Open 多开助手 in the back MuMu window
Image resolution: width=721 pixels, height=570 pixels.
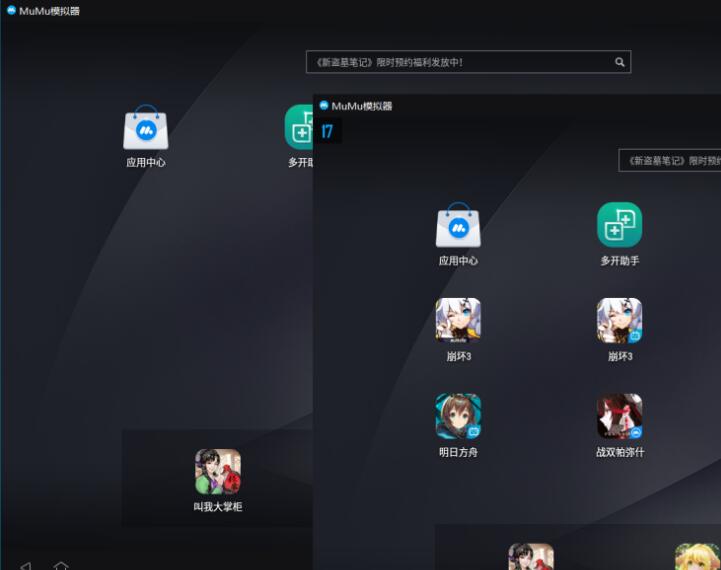click(x=299, y=127)
